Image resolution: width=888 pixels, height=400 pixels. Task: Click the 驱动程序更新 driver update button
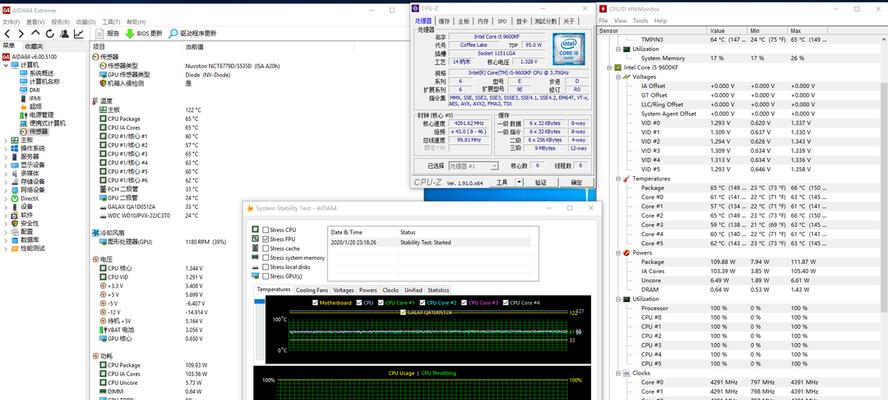click(x=192, y=33)
